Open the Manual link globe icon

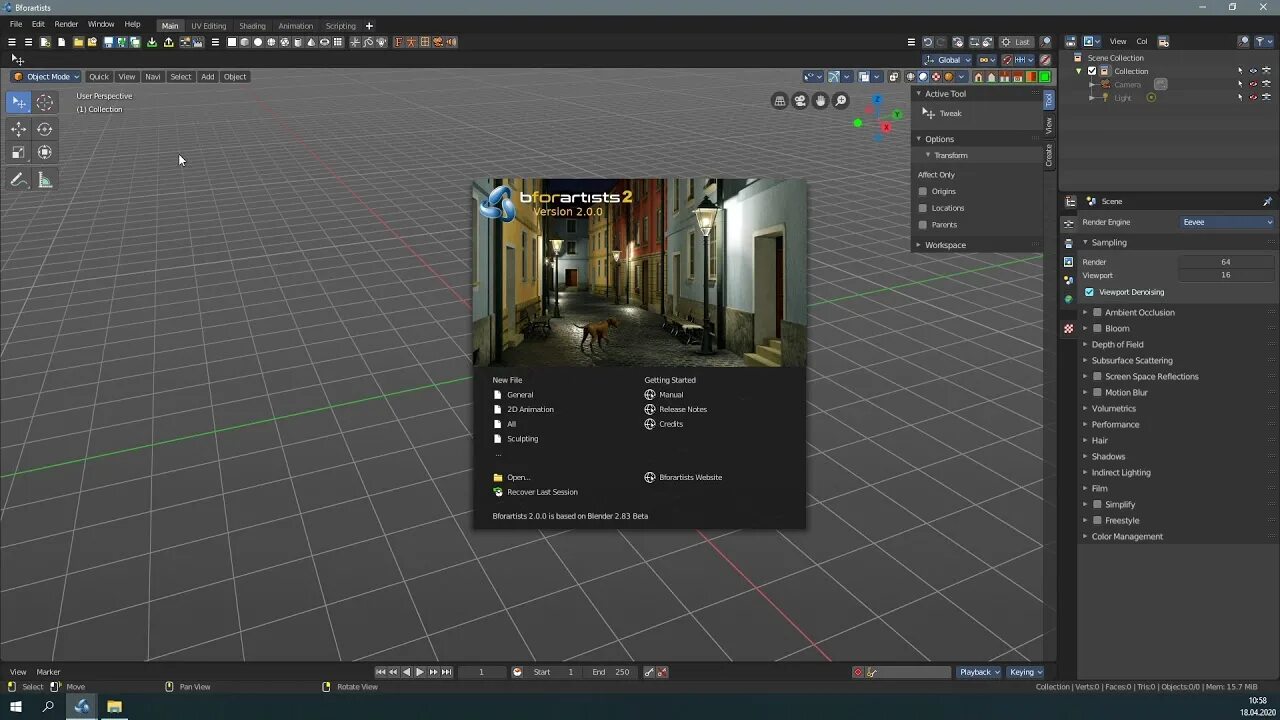[x=650, y=395]
